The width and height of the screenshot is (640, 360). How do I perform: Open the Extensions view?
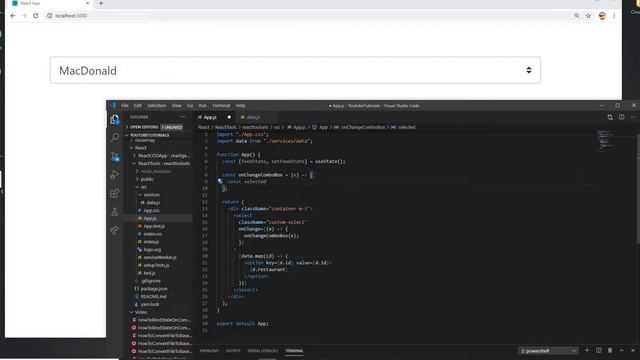point(115,193)
